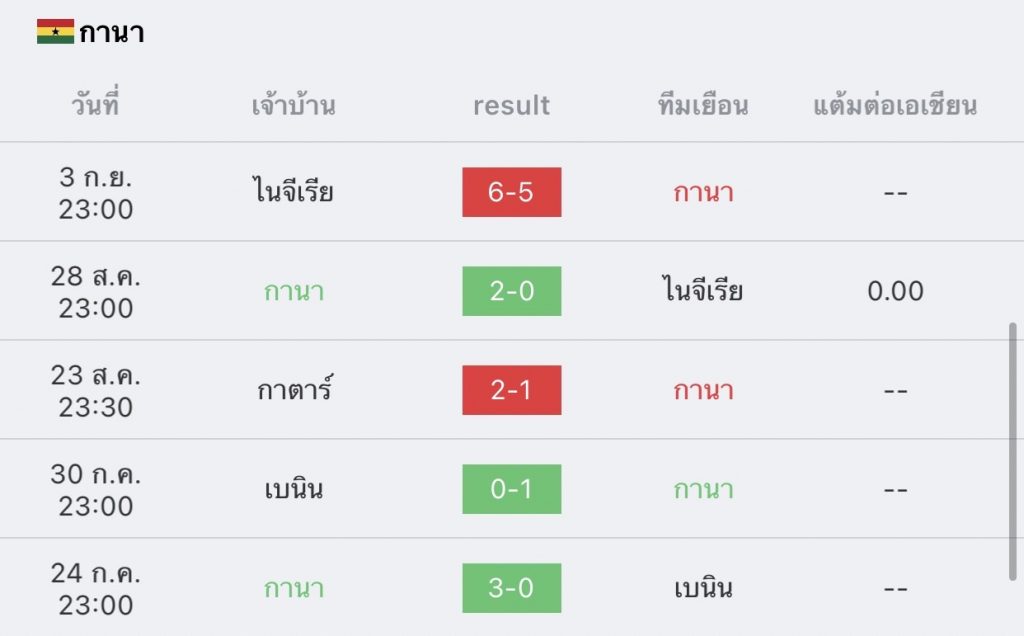Click the green 0-1 score badge
This screenshot has width=1024, height=636.
click(511, 489)
